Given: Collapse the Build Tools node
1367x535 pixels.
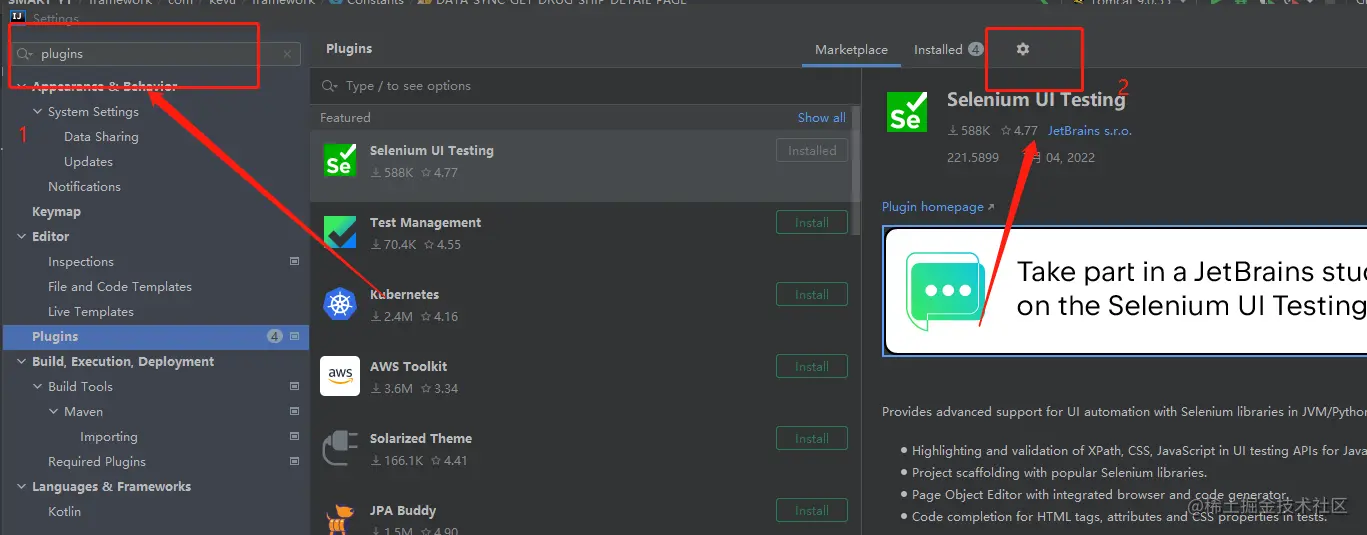Looking at the screenshot, I should pyautogui.click(x=38, y=387).
